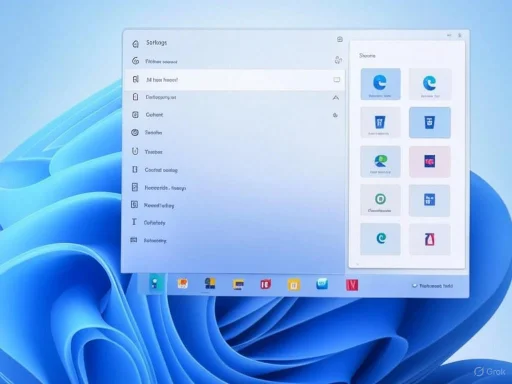The image size is (512, 384).
Task: Open the yellow icon with dark screen on taskbar
Action: (x=238, y=284)
